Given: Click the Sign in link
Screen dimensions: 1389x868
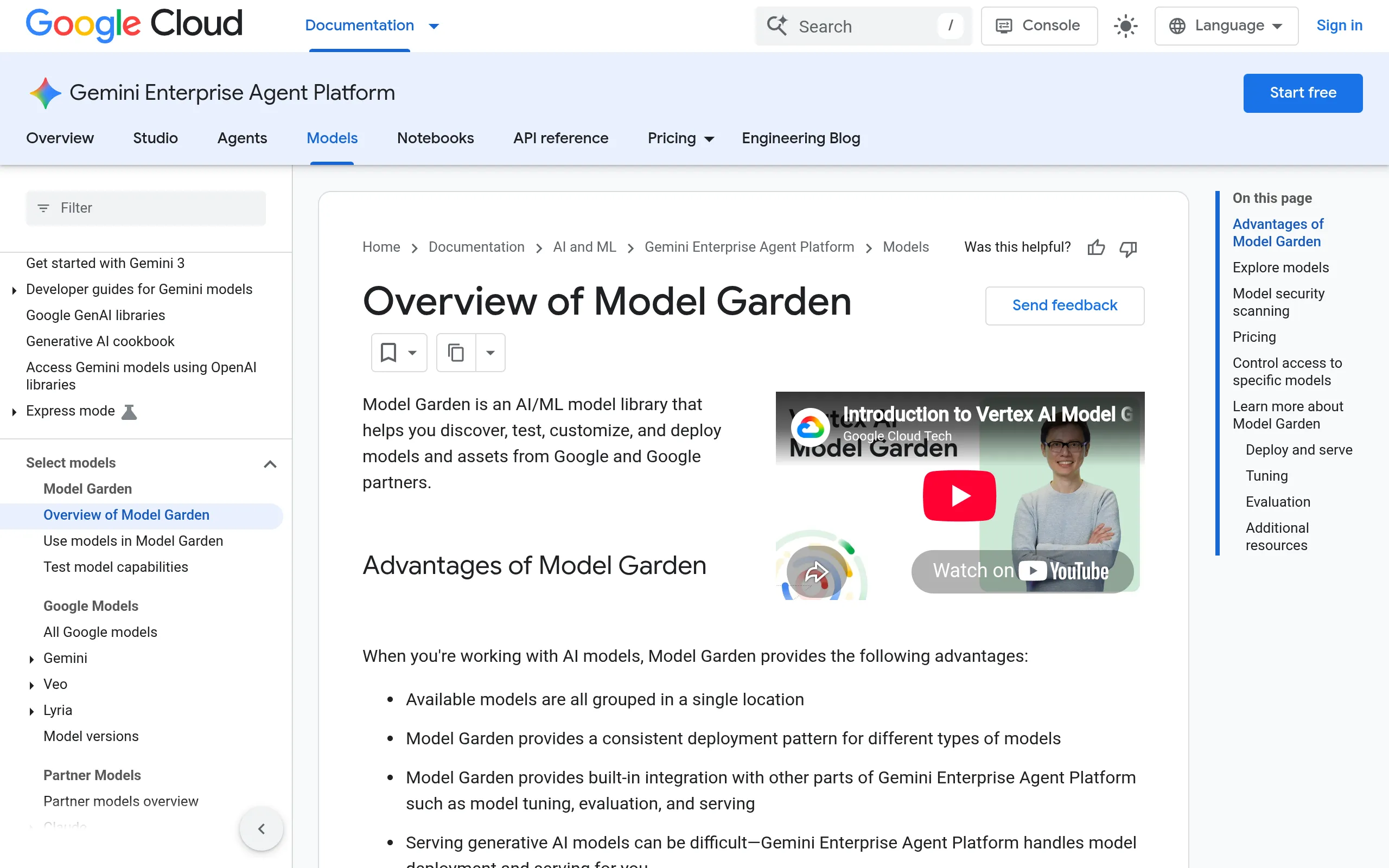Looking at the screenshot, I should point(1339,25).
